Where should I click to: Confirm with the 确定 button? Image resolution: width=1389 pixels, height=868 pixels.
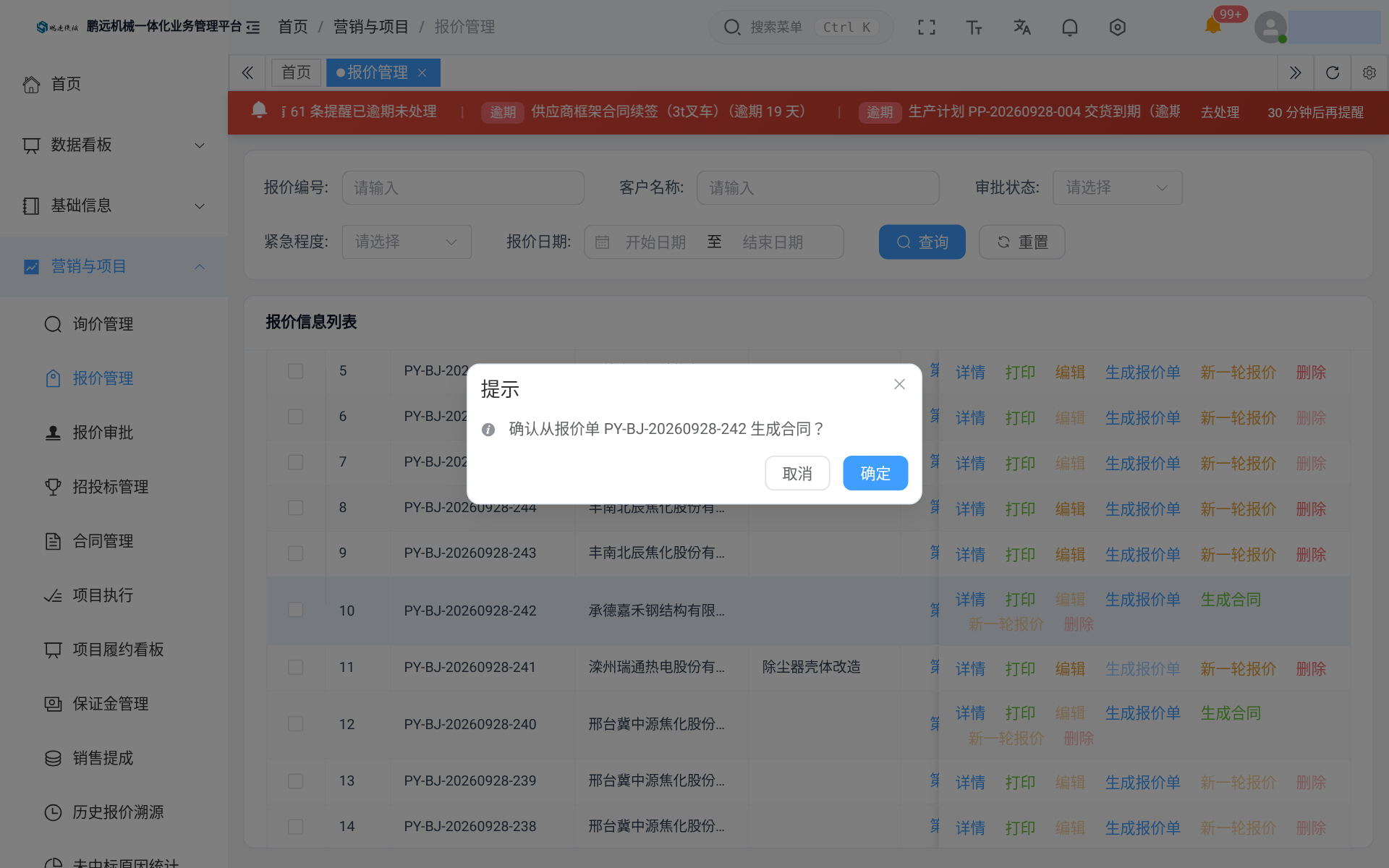(875, 473)
